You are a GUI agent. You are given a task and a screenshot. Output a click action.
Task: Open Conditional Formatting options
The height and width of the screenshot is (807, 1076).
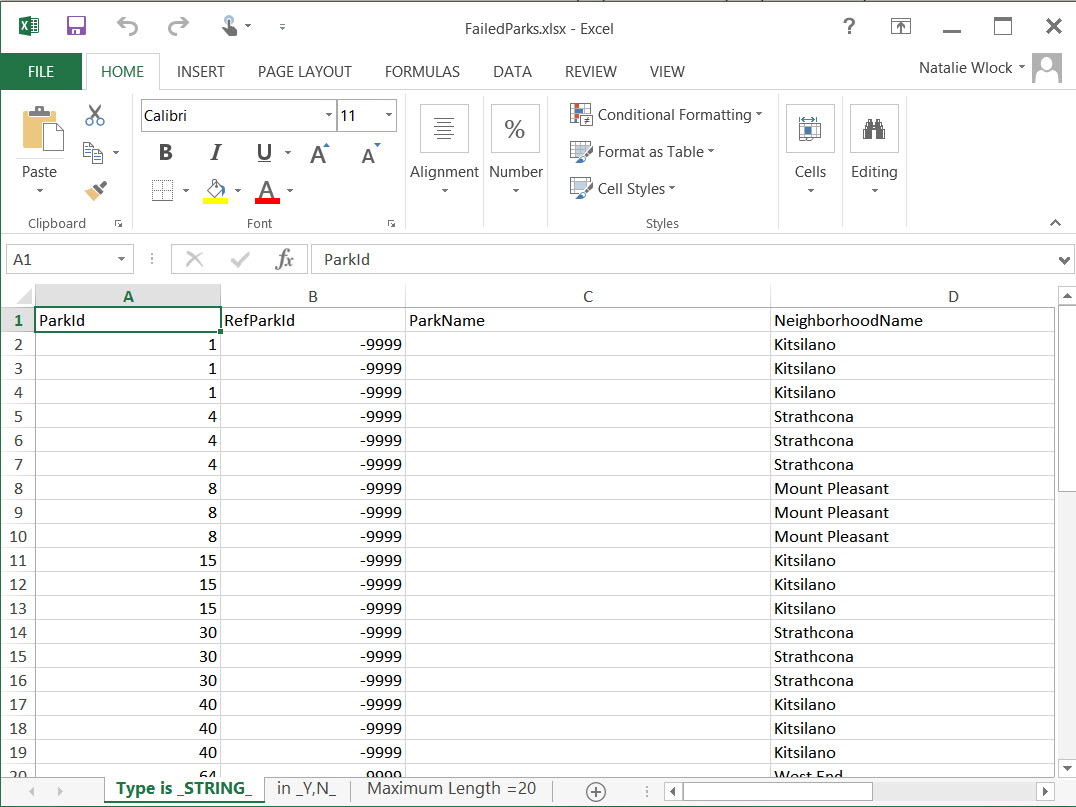coord(665,114)
